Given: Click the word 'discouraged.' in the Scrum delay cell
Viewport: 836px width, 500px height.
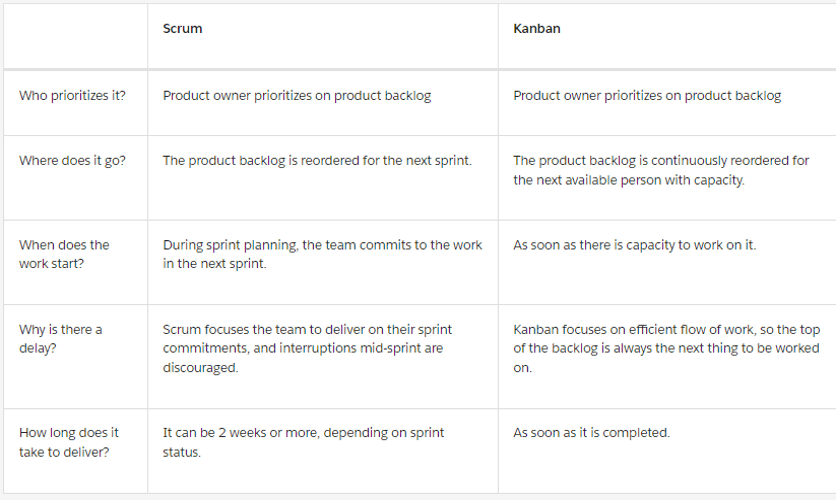Looking at the screenshot, I should (x=200, y=367).
